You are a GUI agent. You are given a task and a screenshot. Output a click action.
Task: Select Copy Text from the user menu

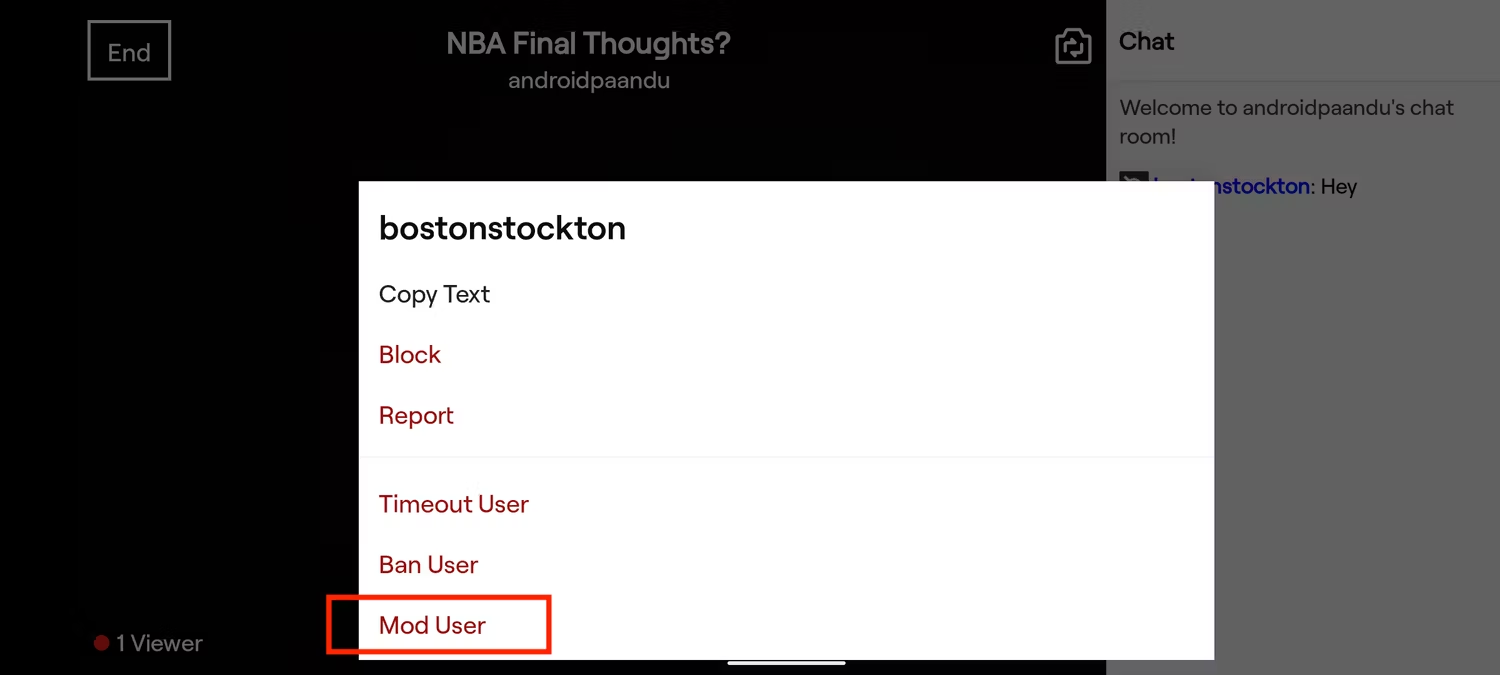[434, 295]
